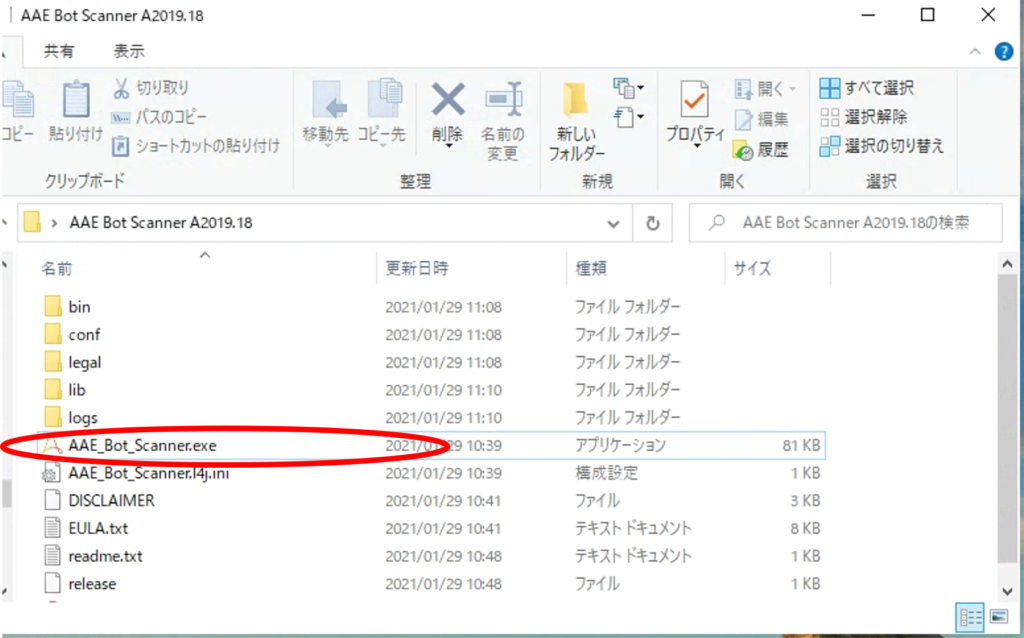
Task: Click the History (履歴) ribbon button
Action: tap(761, 151)
